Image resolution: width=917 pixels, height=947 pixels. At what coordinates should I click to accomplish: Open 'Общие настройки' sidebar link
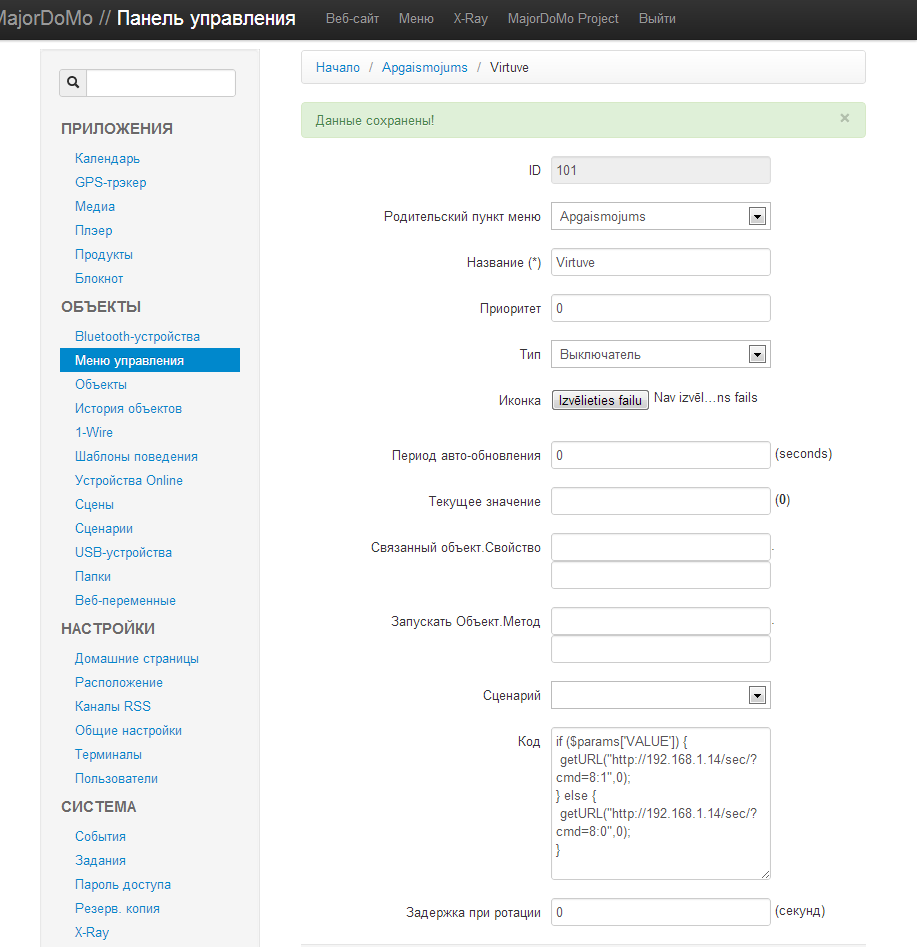(x=128, y=730)
